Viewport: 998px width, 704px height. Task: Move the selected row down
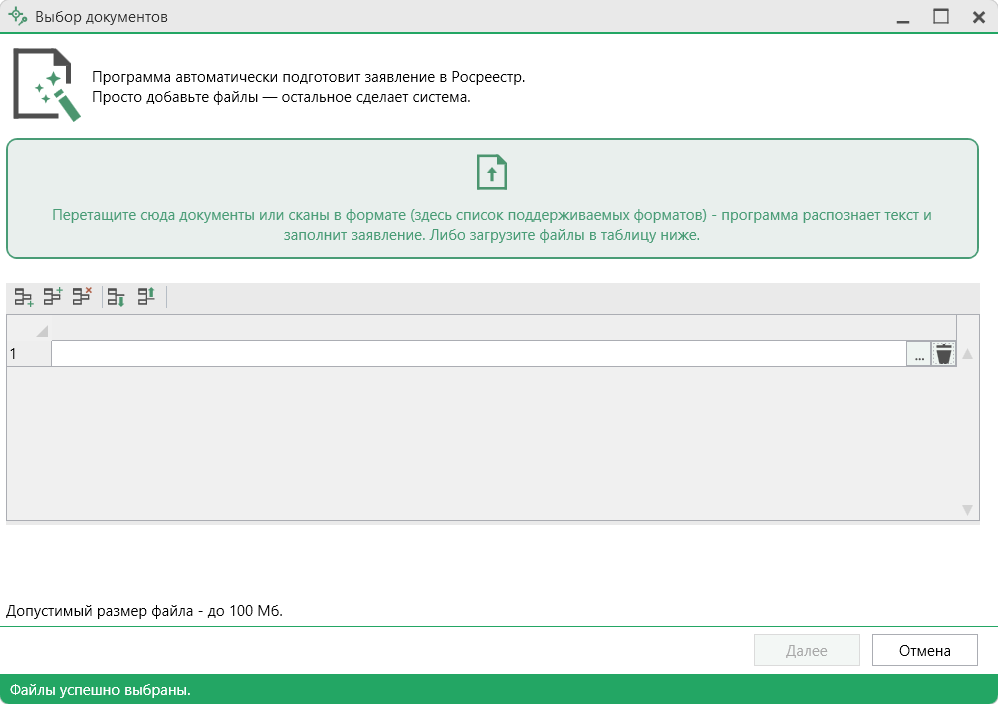[116, 297]
